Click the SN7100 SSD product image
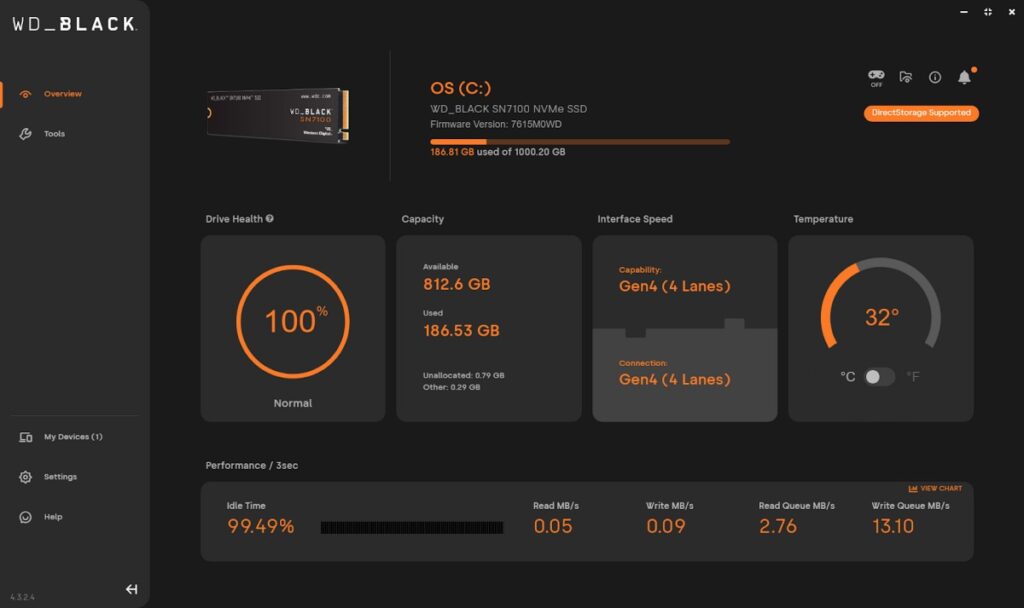The width and height of the screenshot is (1024, 608). point(278,115)
